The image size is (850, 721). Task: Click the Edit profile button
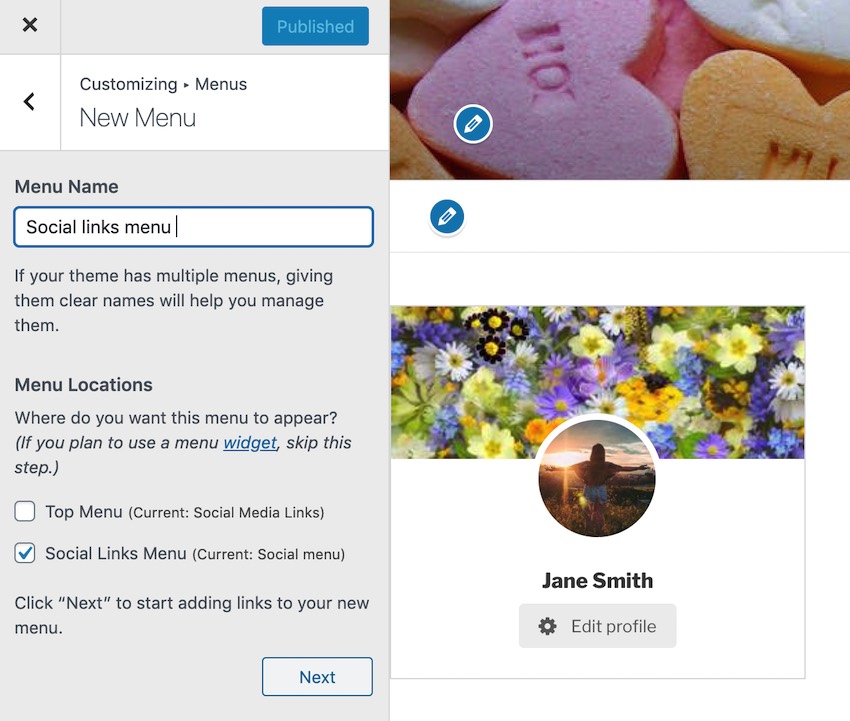pos(597,625)
